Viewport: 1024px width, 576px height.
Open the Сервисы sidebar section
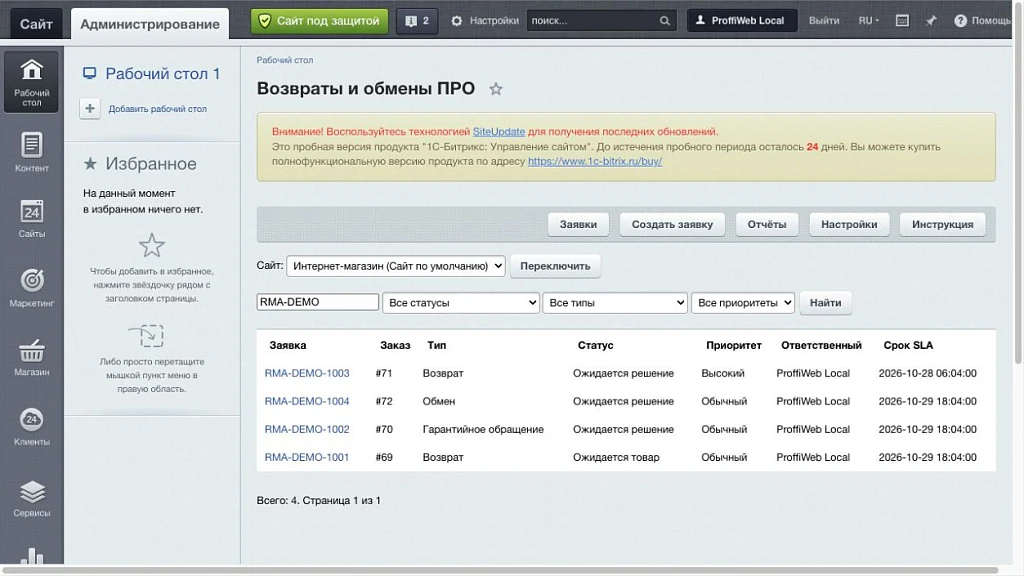tap(31, 498)
